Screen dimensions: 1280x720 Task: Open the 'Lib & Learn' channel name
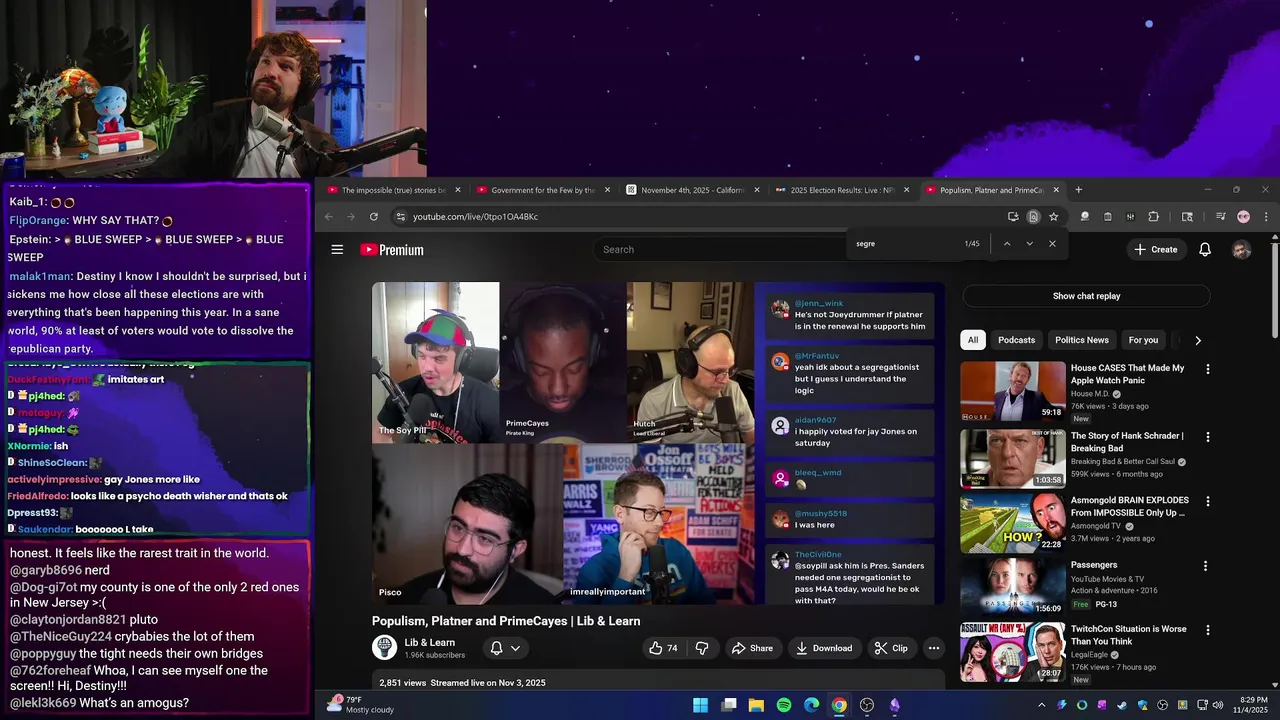[x=430, y=642]
